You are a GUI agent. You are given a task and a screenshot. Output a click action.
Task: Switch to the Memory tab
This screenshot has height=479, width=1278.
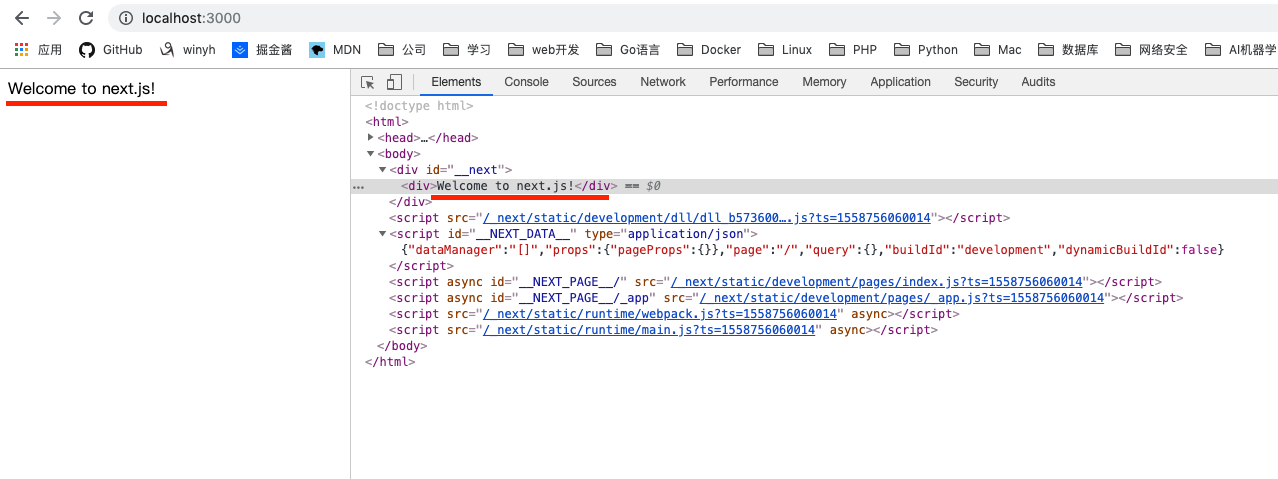pyautogui.click(x=824, y=82)
